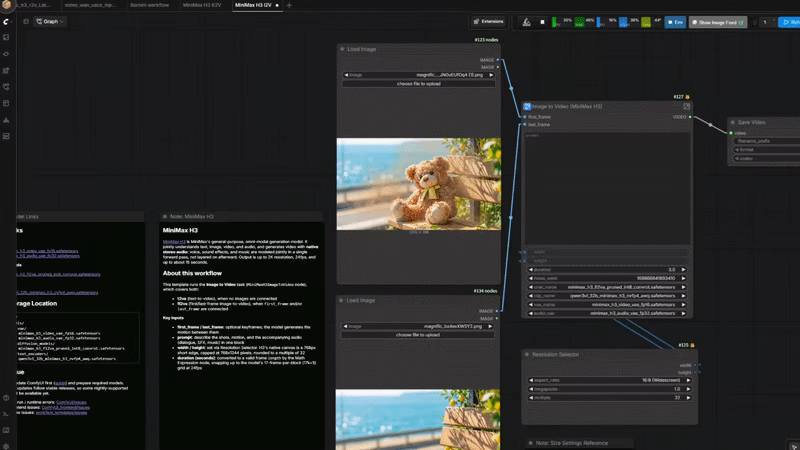This screenshot has width=800, height=450.
Task: Open the audio_vae model dropdown
Action: coord(607,313)
